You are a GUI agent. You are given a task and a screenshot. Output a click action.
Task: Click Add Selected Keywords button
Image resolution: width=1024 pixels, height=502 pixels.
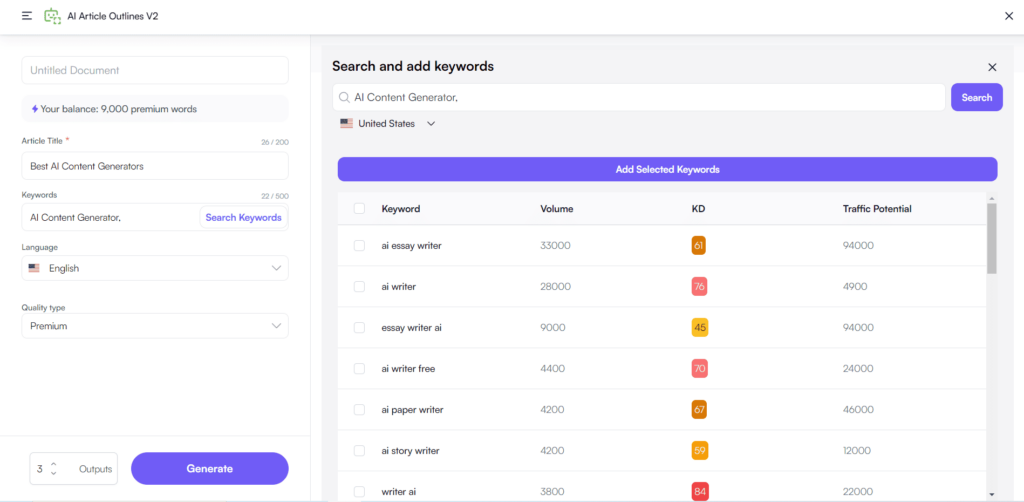667,169
